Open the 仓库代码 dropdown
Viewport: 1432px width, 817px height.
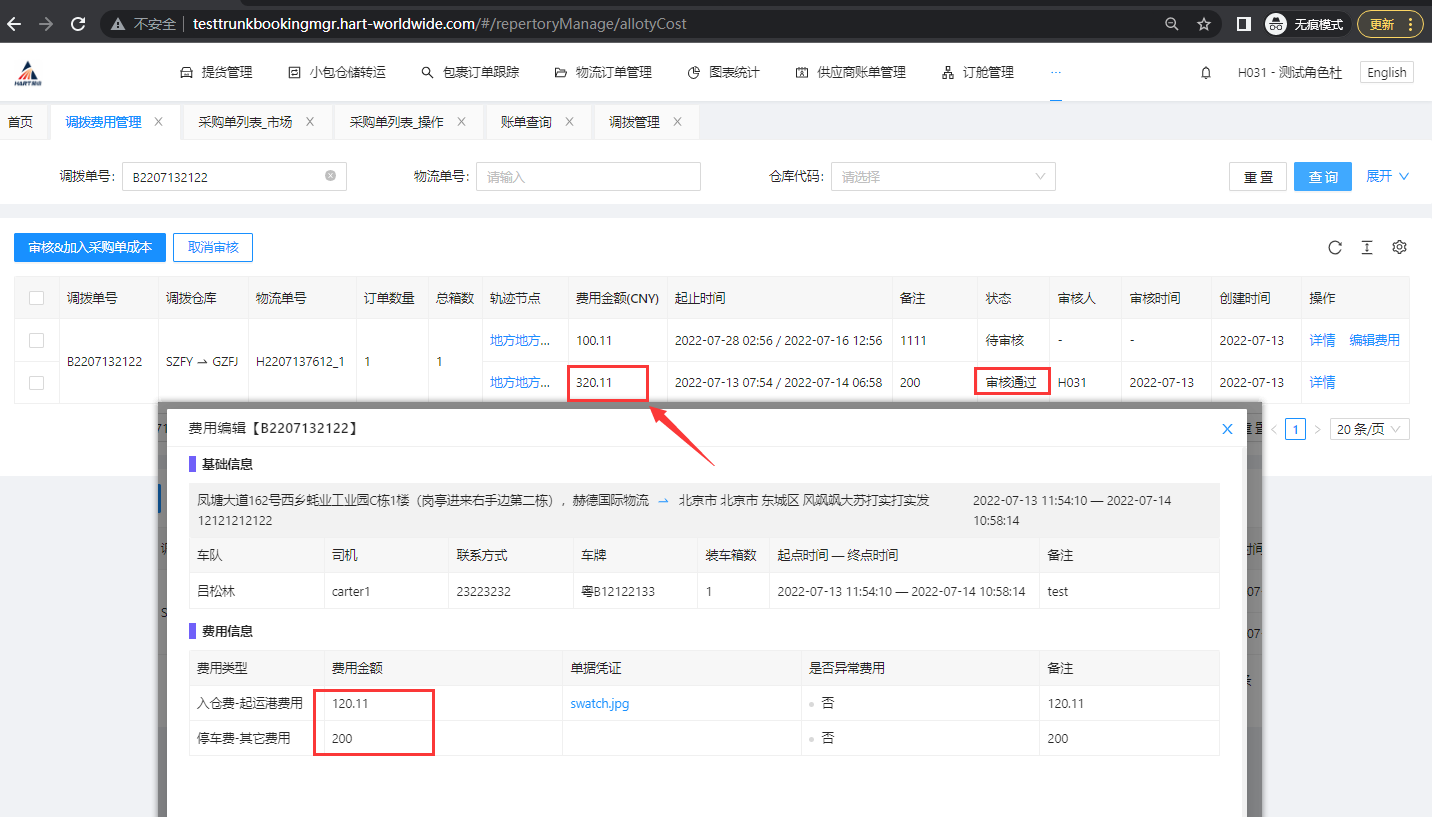(x=942, y=177)
